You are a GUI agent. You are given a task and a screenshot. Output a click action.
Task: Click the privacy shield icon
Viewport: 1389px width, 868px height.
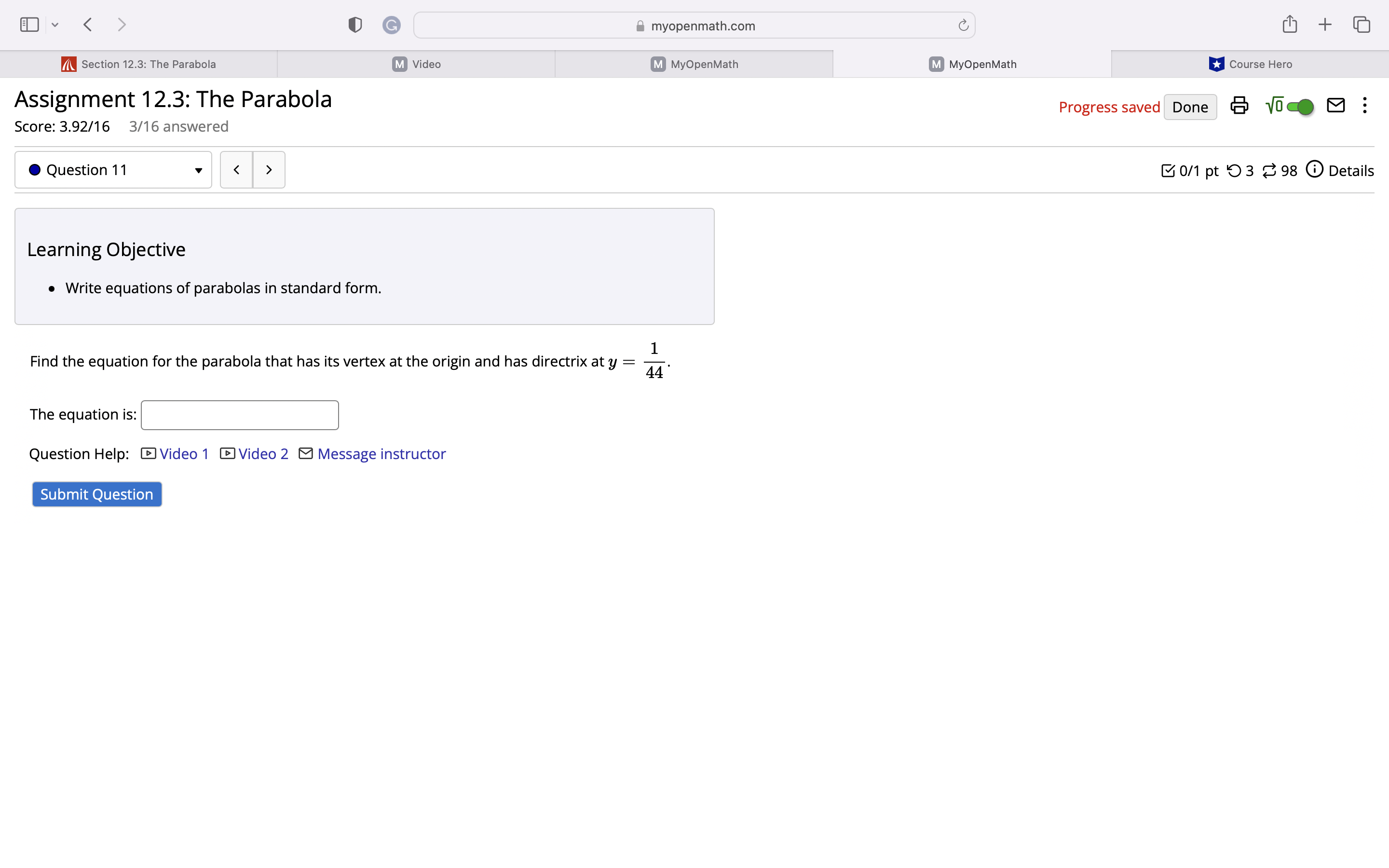(x=354, y=25)
